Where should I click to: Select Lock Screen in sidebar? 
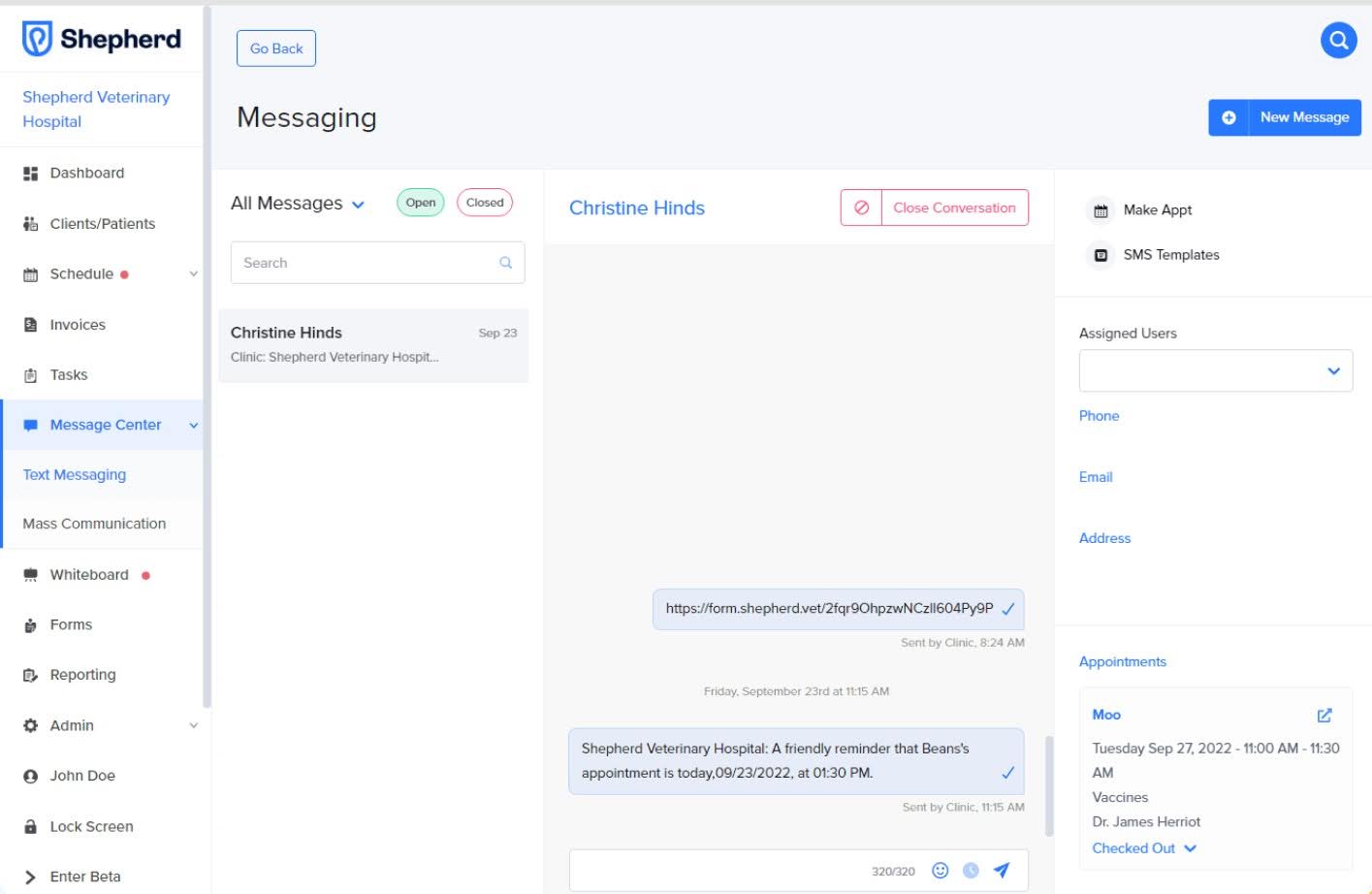click(91, 827)
